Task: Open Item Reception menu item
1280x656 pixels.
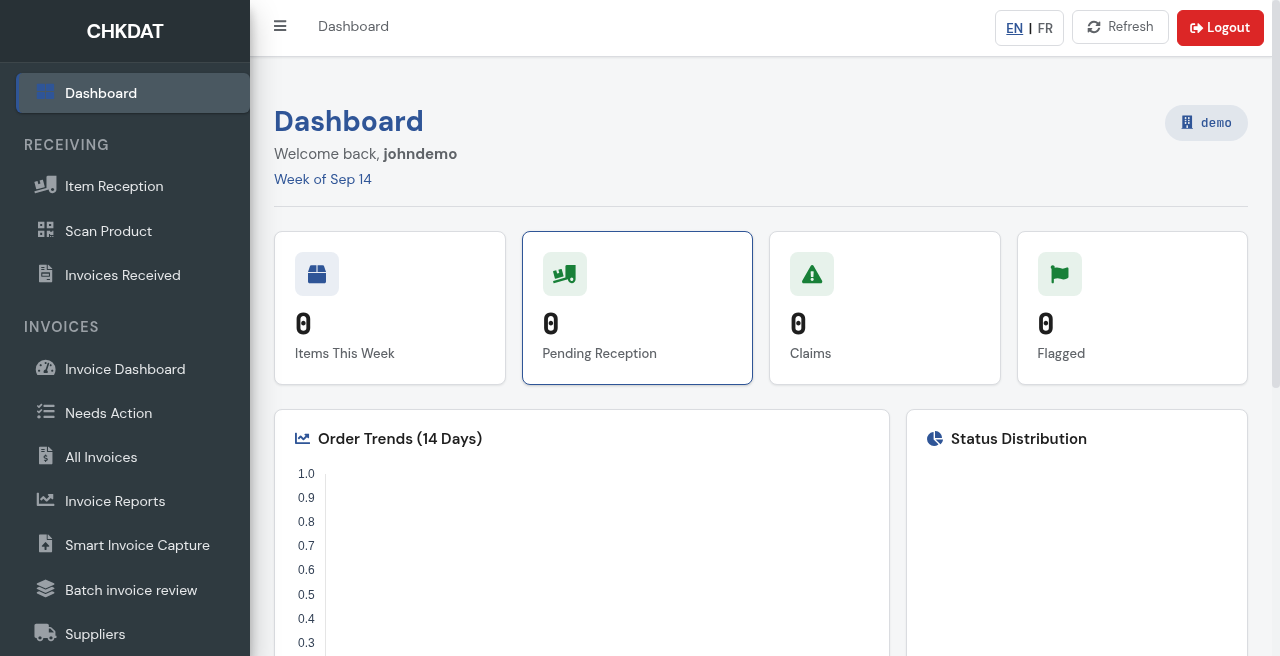Action: pyautogui.click(x=133, y=186)
